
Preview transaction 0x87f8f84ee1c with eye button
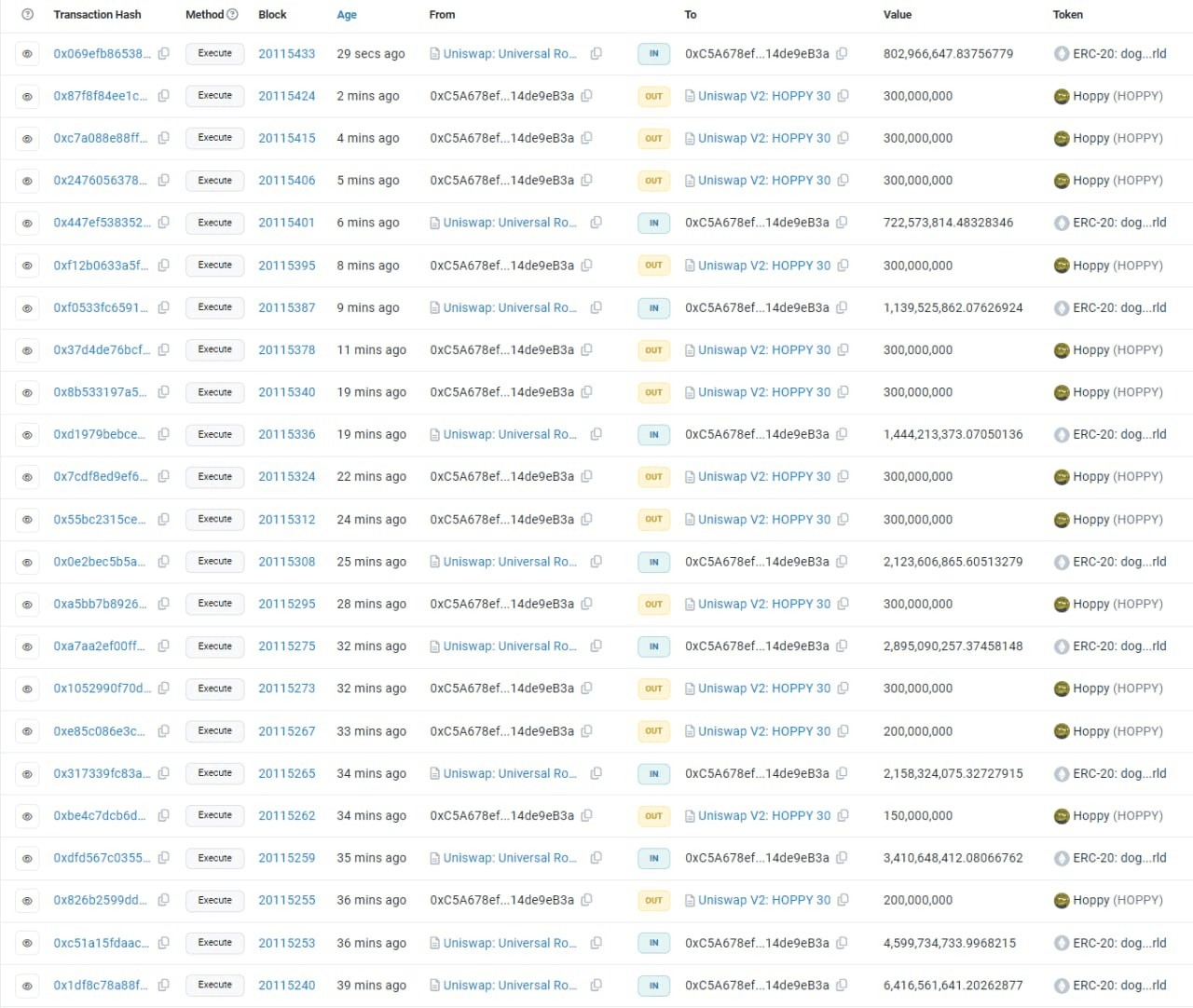tap(27, 96)
